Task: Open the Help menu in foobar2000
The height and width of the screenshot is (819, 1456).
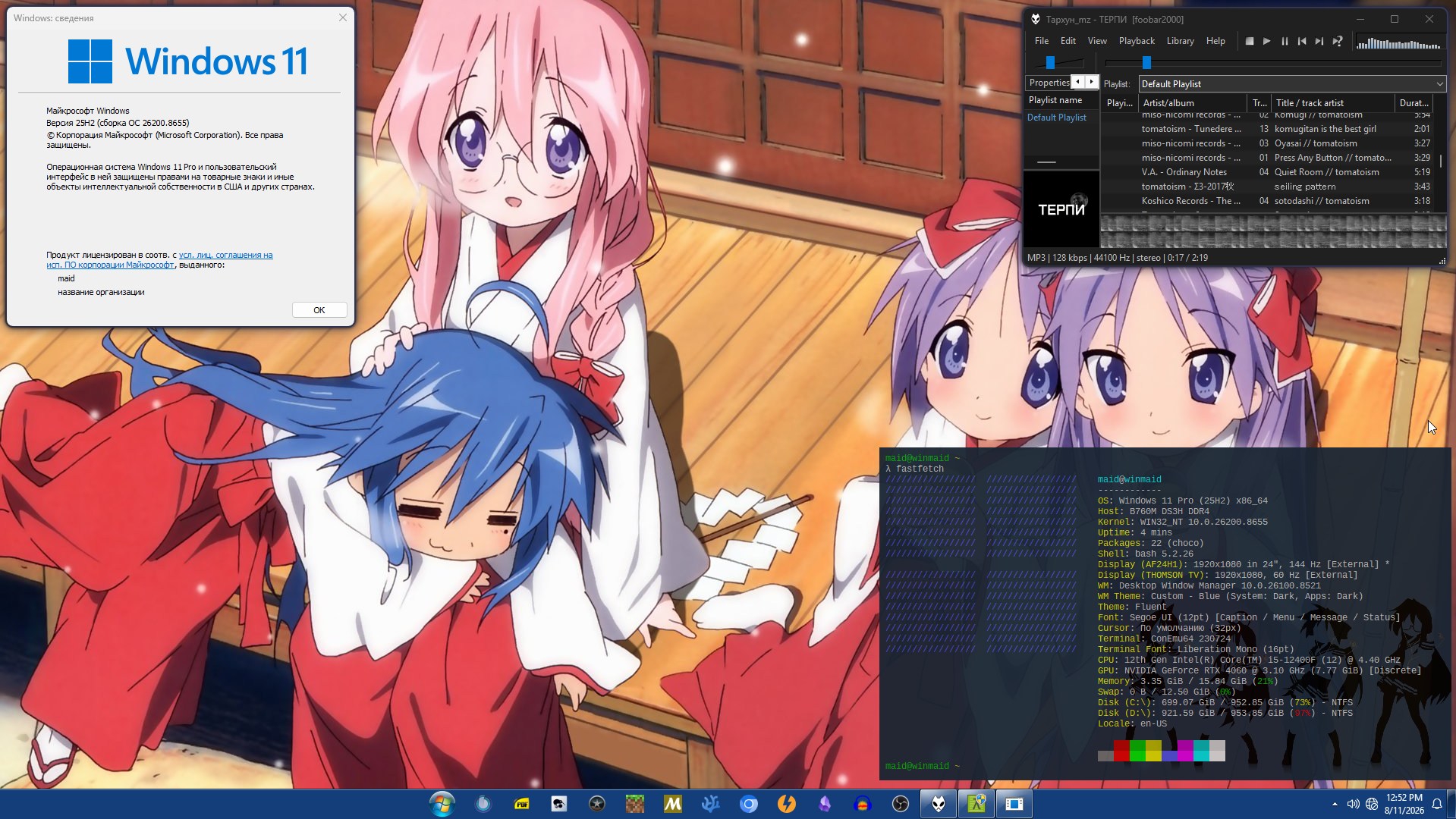Action: 1215,41
